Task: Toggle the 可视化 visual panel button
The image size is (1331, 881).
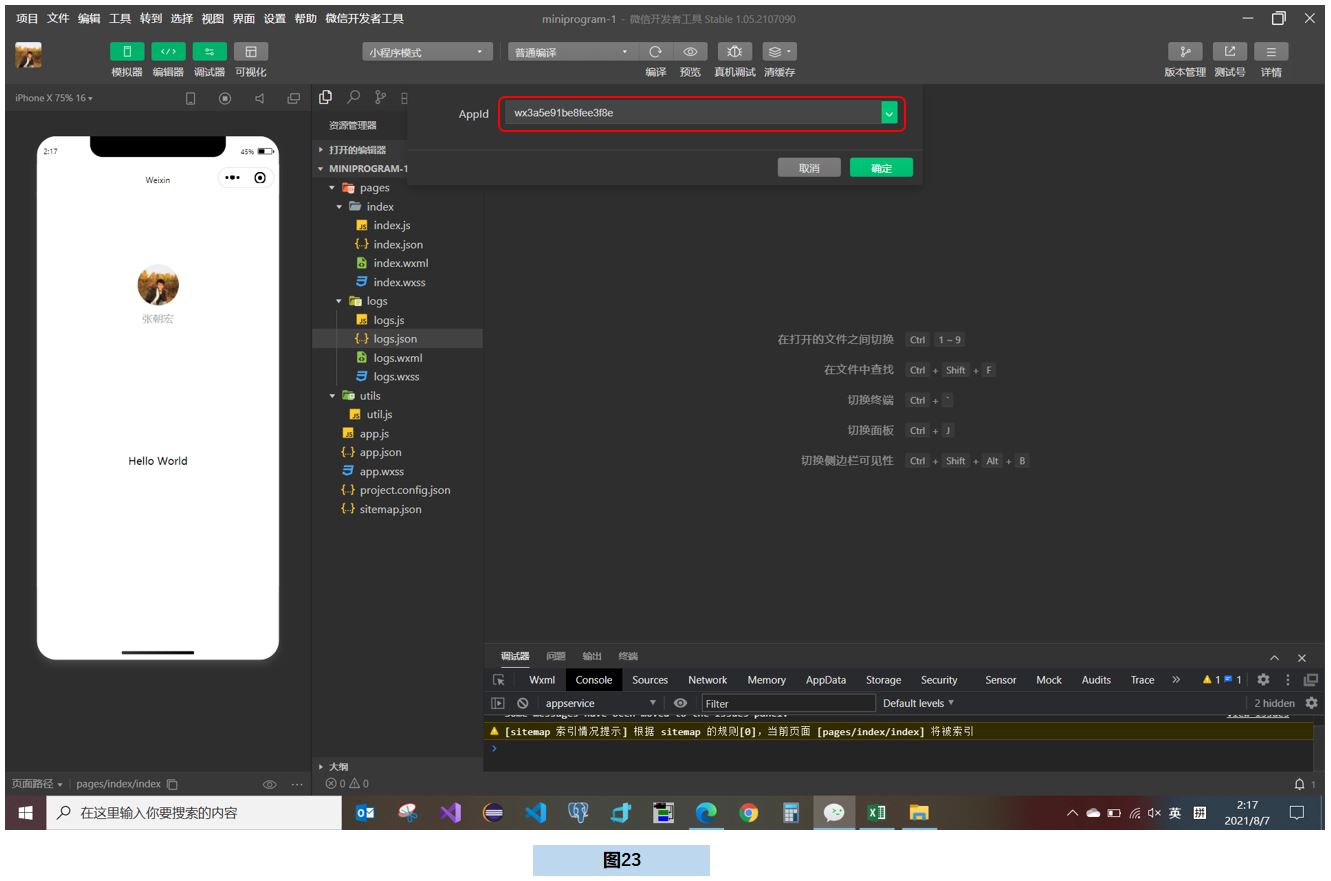Action: coord(251,51)
